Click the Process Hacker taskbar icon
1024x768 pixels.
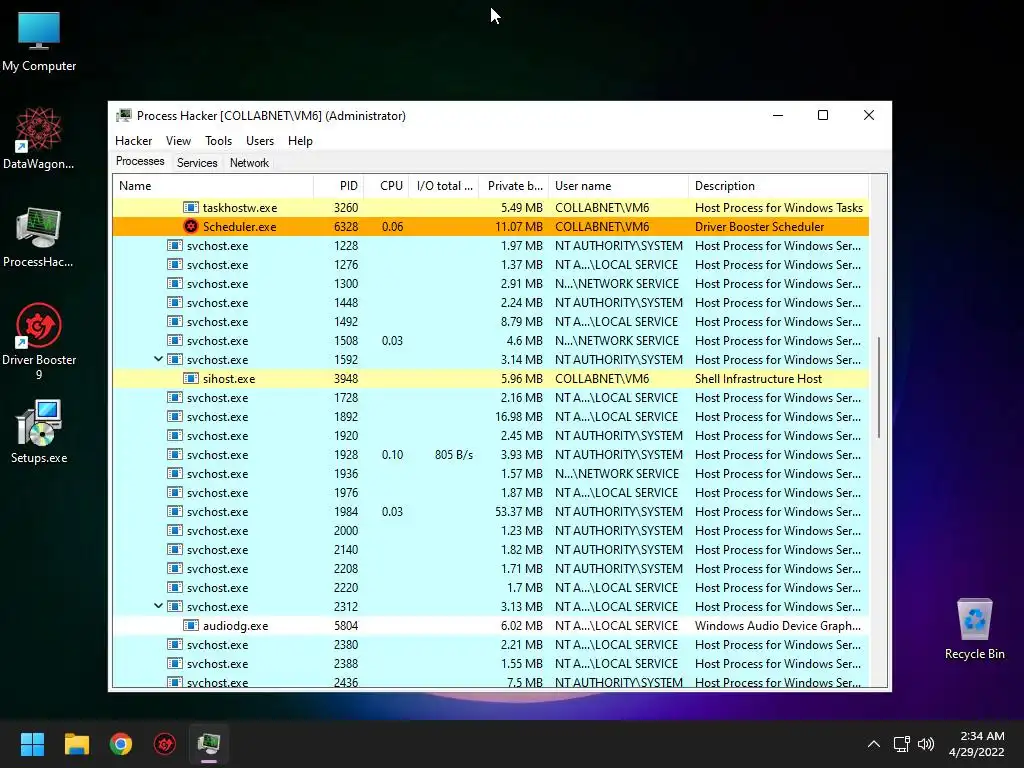209,744
